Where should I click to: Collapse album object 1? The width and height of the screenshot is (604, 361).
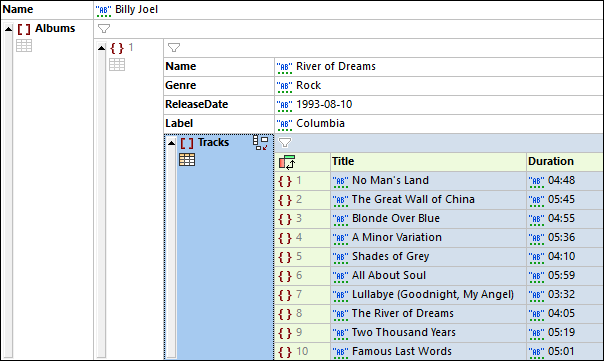pos(101,48)
